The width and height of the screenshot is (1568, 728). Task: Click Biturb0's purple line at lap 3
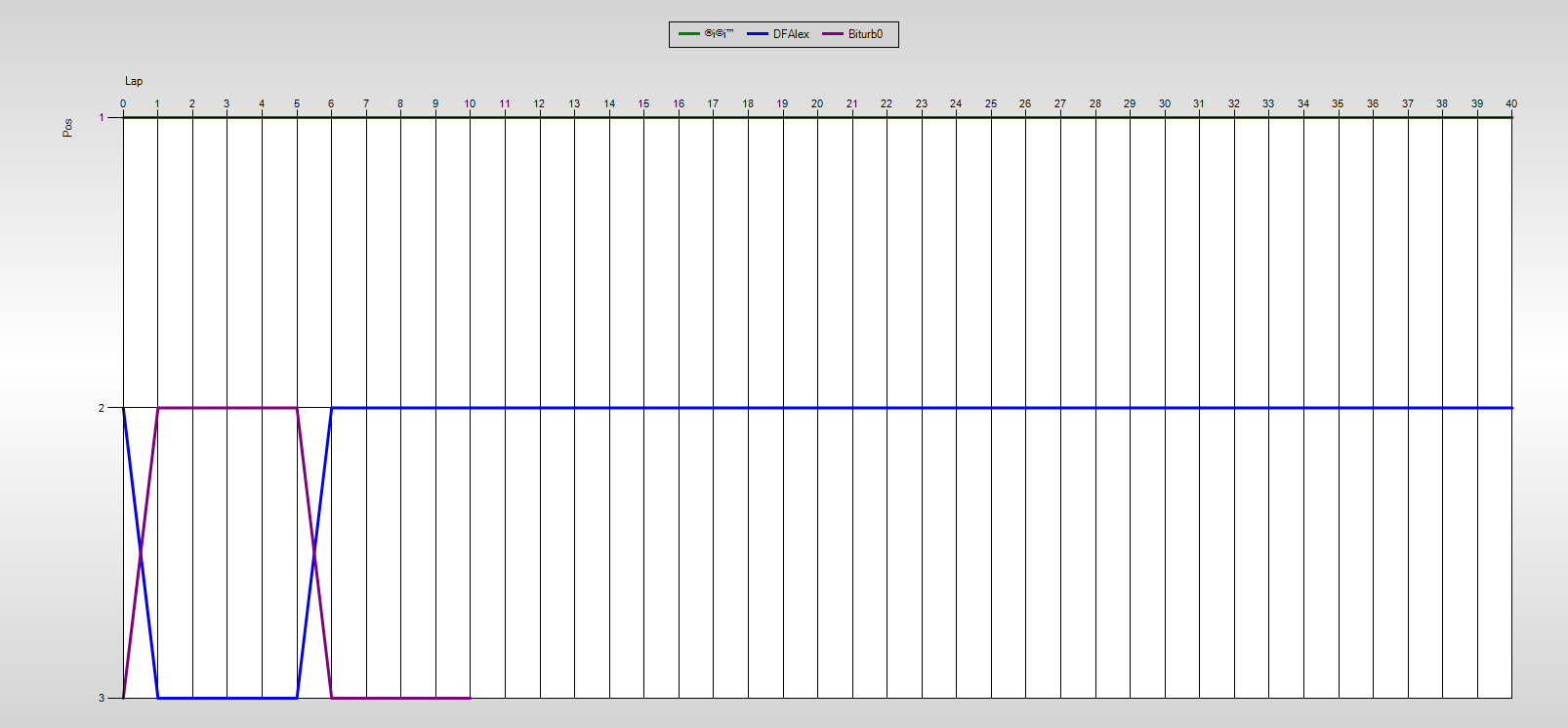(x=227, y=408)
